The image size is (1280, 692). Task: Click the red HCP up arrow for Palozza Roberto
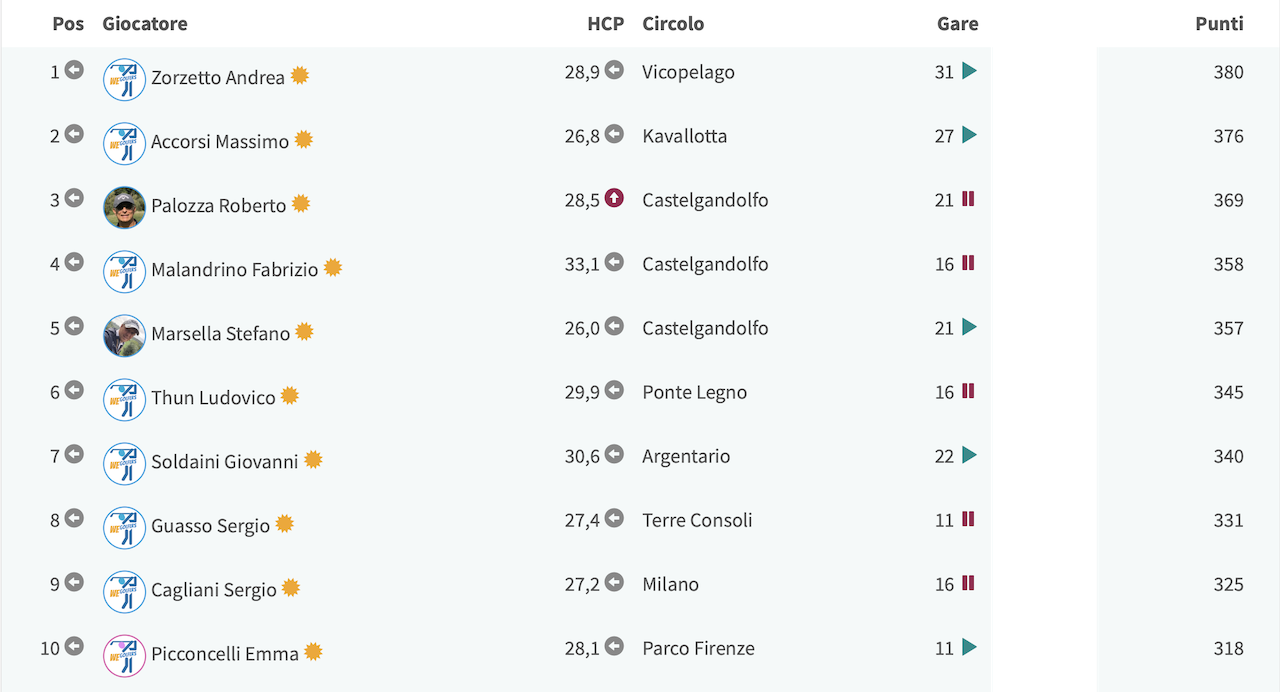click(x=614, y=198)
